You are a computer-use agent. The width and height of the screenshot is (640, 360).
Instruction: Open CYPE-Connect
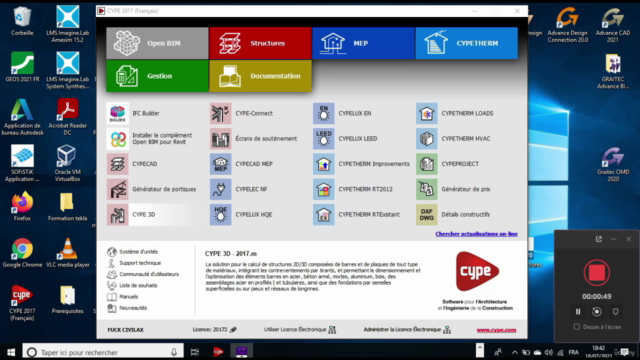pyautogui.click(x=242, y=113)
